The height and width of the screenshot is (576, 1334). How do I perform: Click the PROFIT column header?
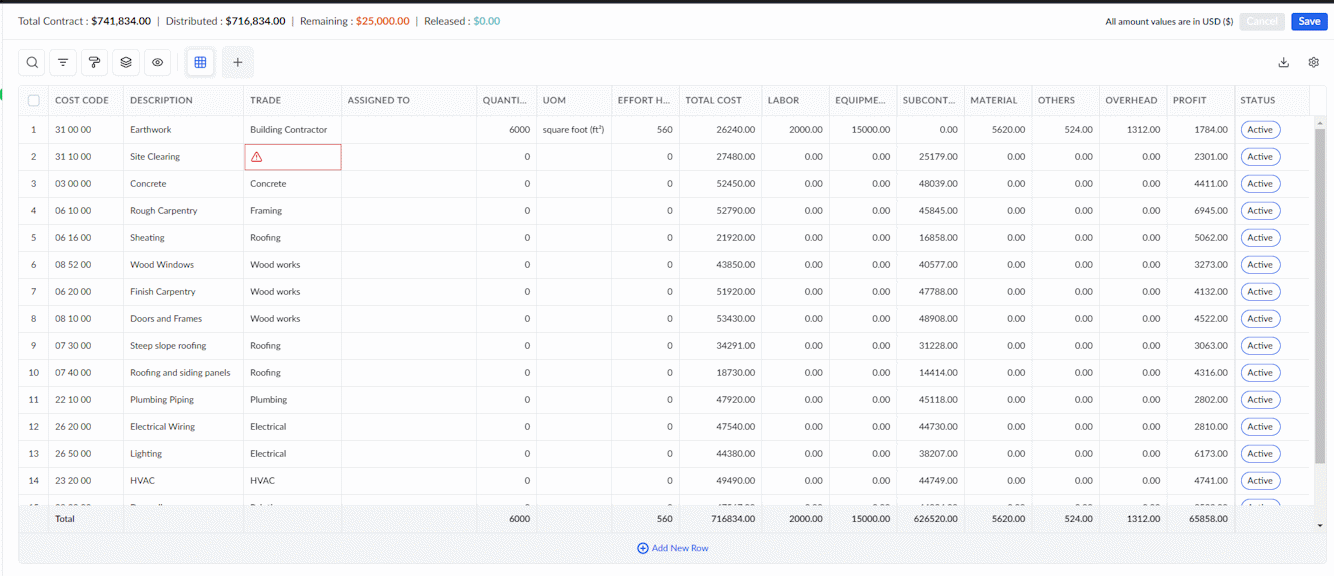point(1190,100)
